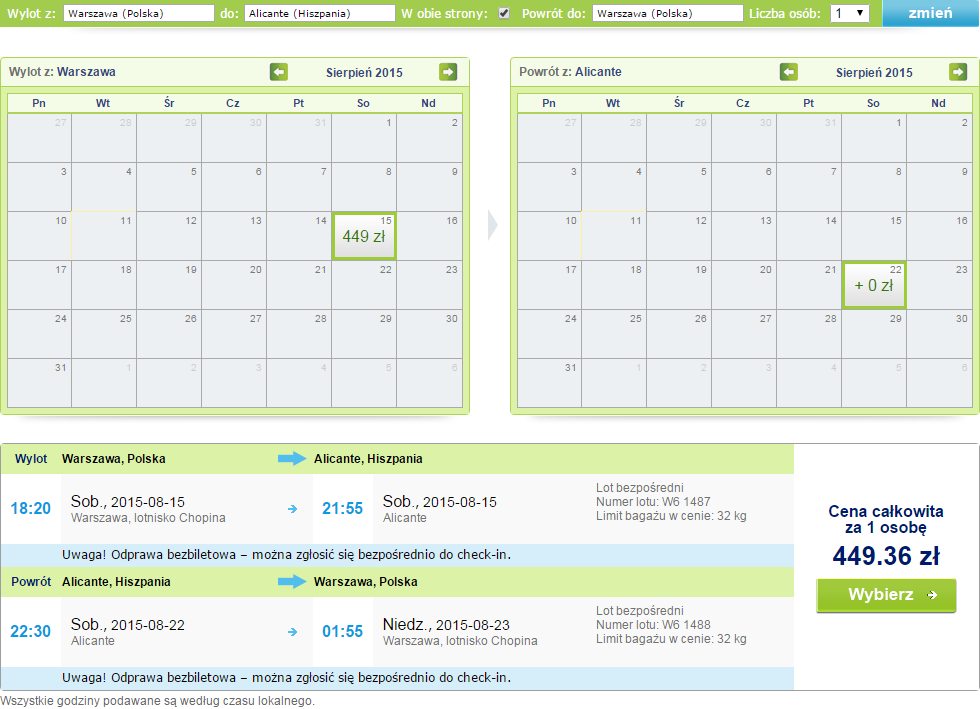This screenshot has height=709, width=980.
Task: Click arrival time 21:55
Action: [x=342, y=508]
